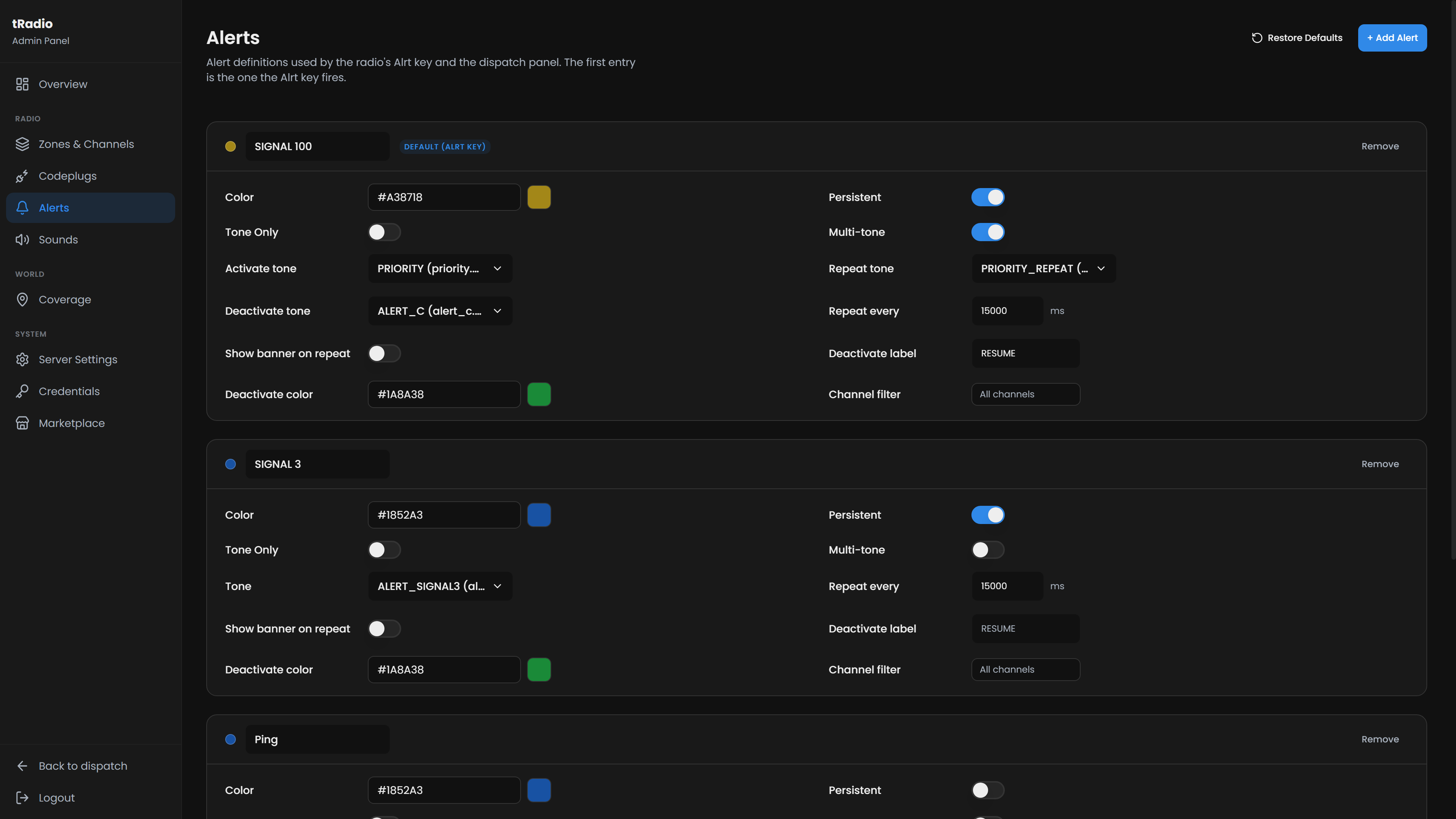The width and height of the screenshot is (1456, 819).
Task: Click the yellow dot beside SIGNAL 100
Action: click(x=231, y=146)
